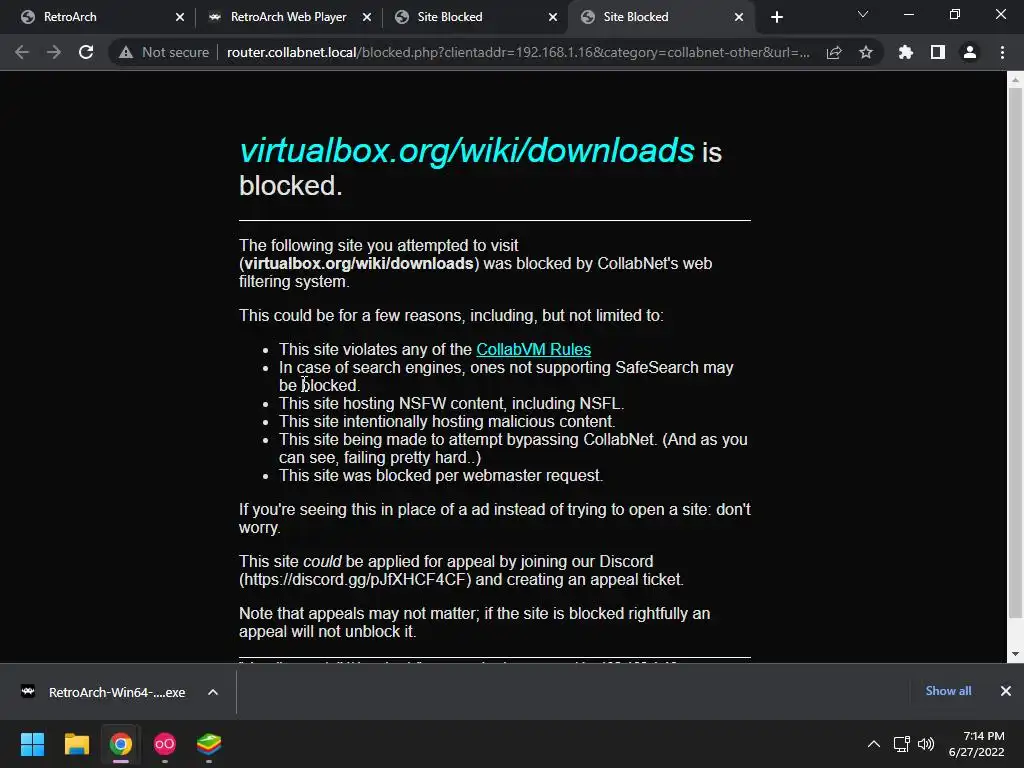This screenshot has width=1024, height=768.
Task: Close the active Site Blocked tab
Action: pos(739,17)
